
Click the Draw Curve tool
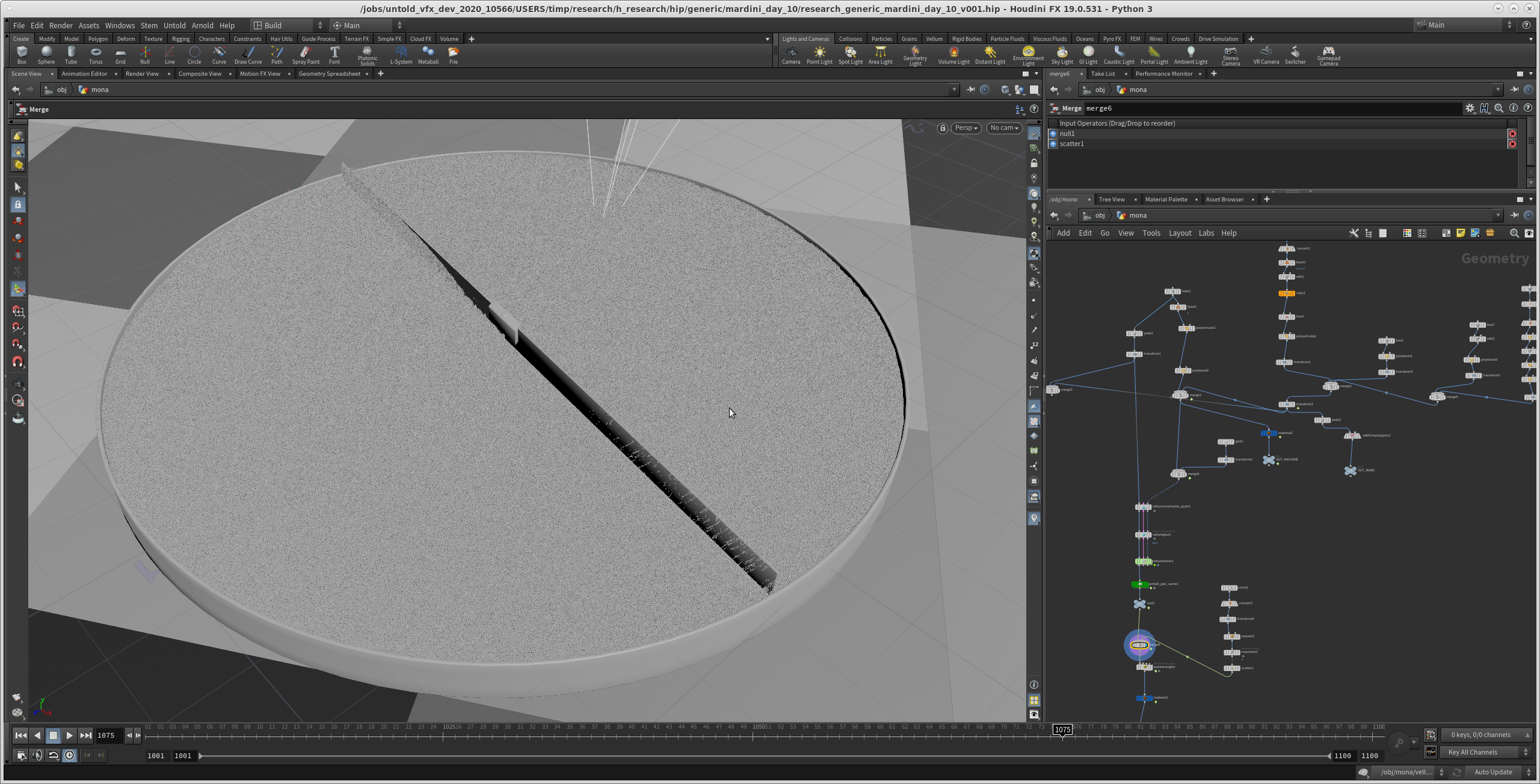click(x=248, y=55)
